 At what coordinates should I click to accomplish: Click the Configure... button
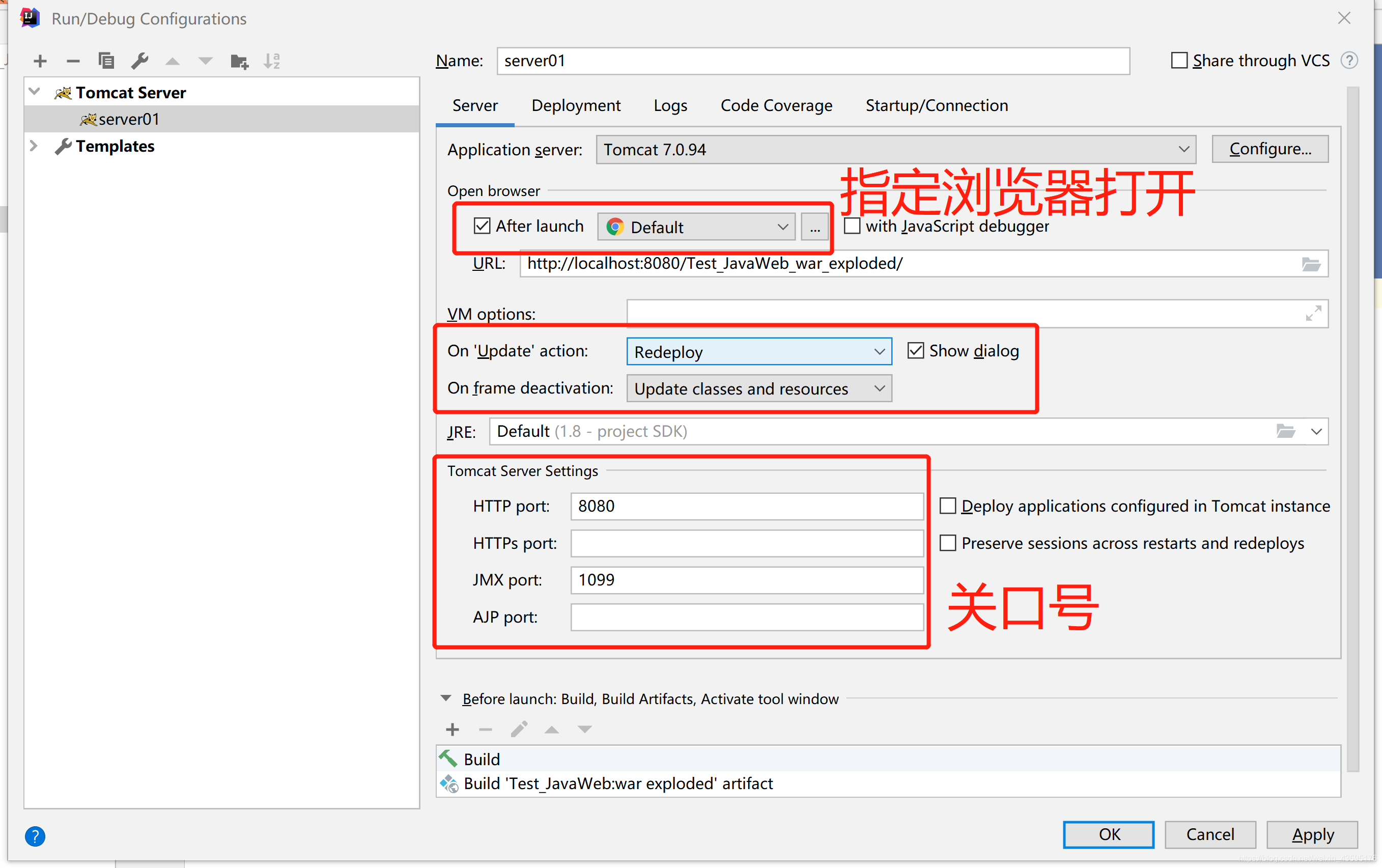tap(1270, 149)
